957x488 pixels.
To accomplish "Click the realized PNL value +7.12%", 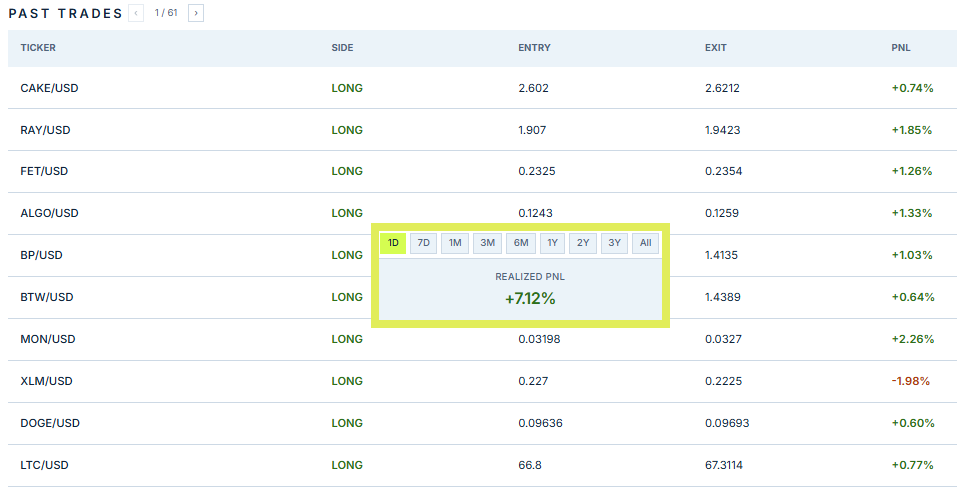I will click(x=530, y=298).
